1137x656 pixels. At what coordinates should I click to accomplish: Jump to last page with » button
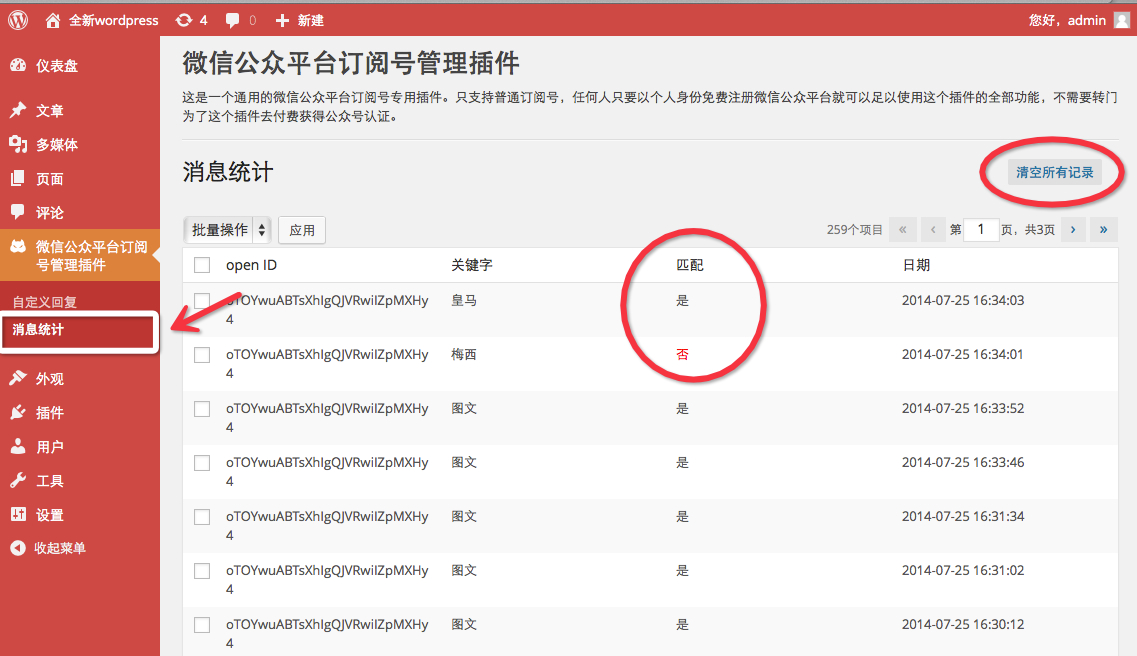[1104, 230]
